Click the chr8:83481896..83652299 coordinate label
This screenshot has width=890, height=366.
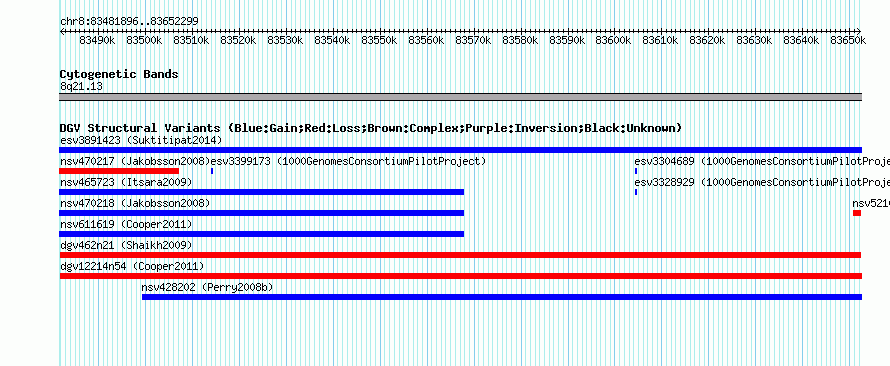tap(129, 22)
